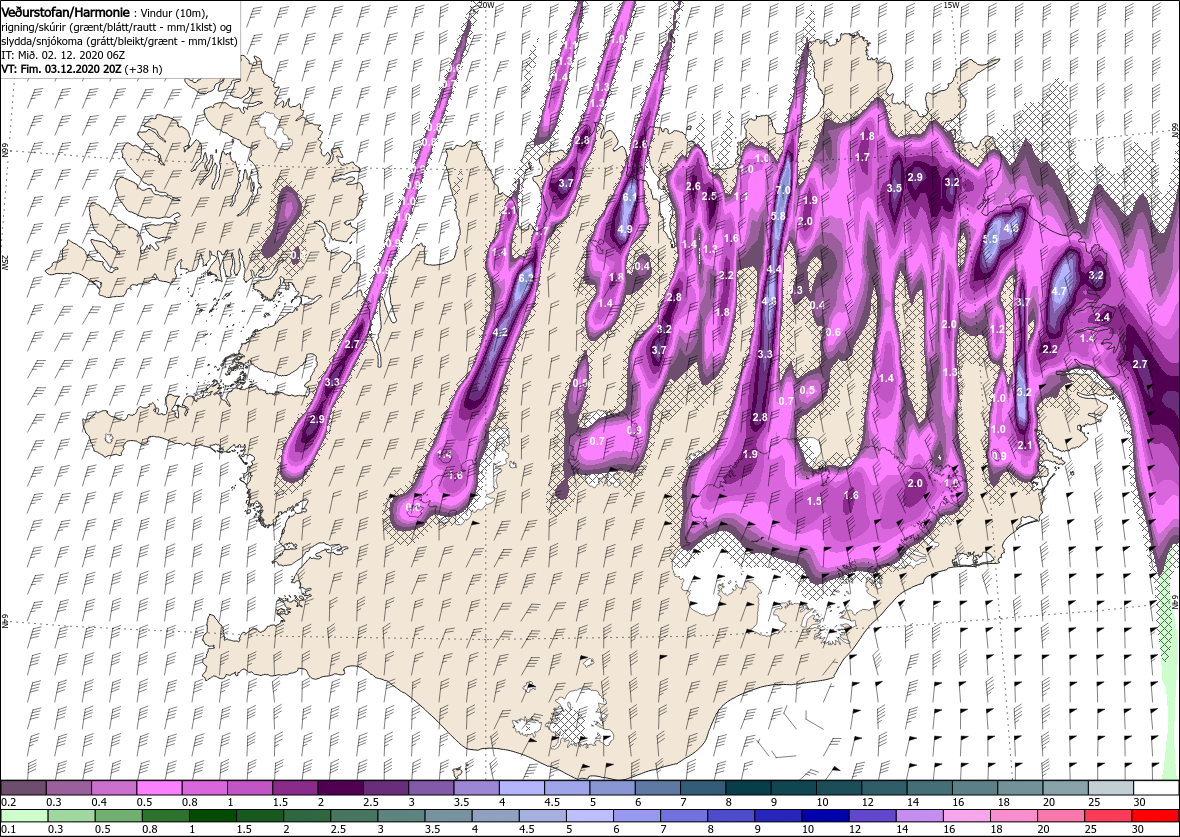Click the '30' label under lower legend row
The height and width of the screenshot is (837, 1180).
click(x=1138, y=829)
